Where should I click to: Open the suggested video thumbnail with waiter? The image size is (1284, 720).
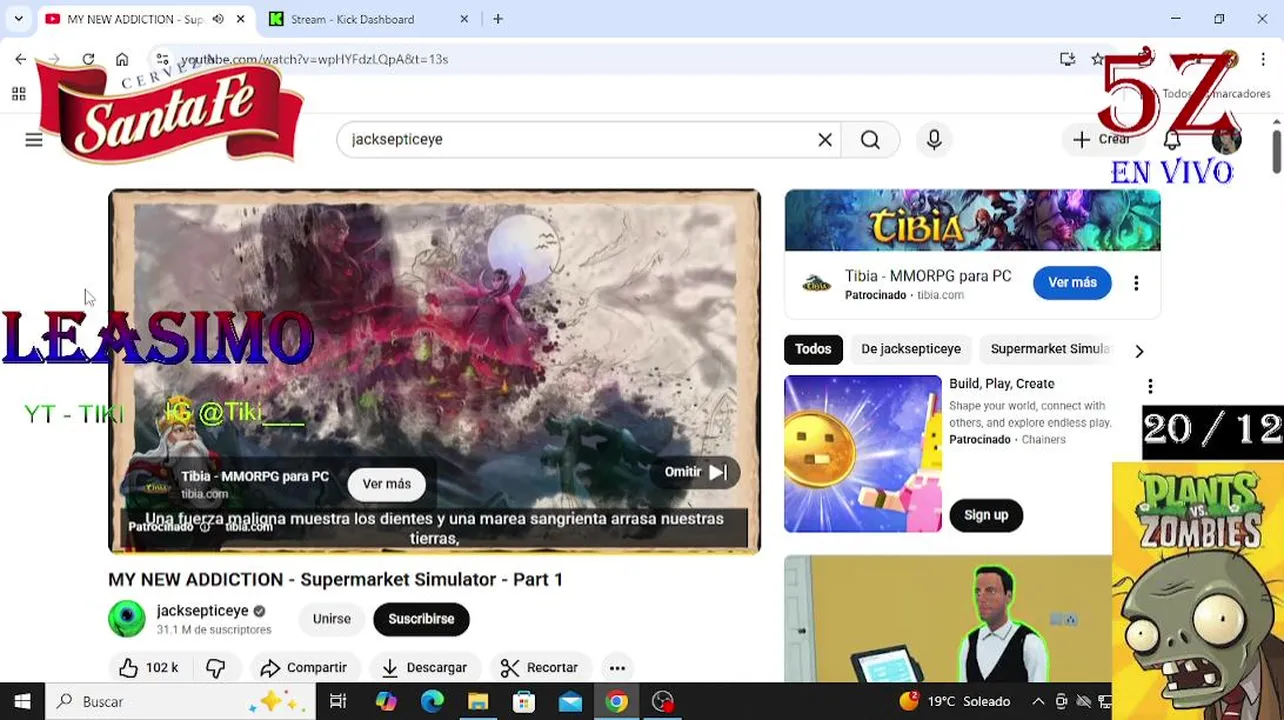[x=948, y=619]
